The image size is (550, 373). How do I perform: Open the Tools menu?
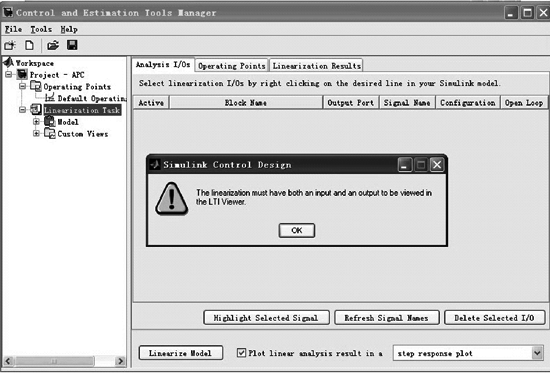pos(41,29)
